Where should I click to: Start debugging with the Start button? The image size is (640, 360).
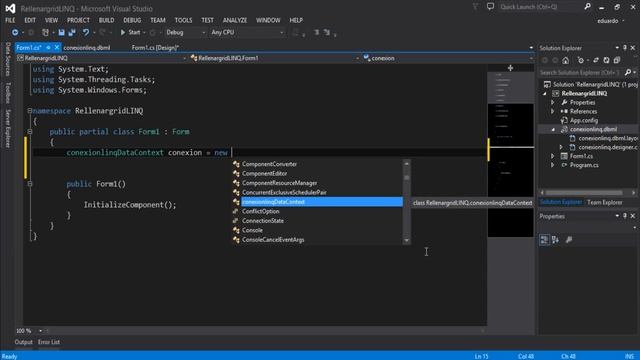(131, 32)
